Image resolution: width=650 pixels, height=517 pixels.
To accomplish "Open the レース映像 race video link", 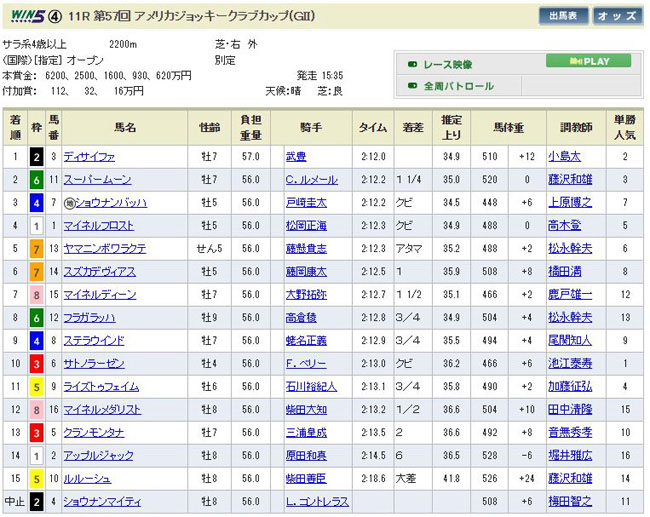I will click(450, 64).
